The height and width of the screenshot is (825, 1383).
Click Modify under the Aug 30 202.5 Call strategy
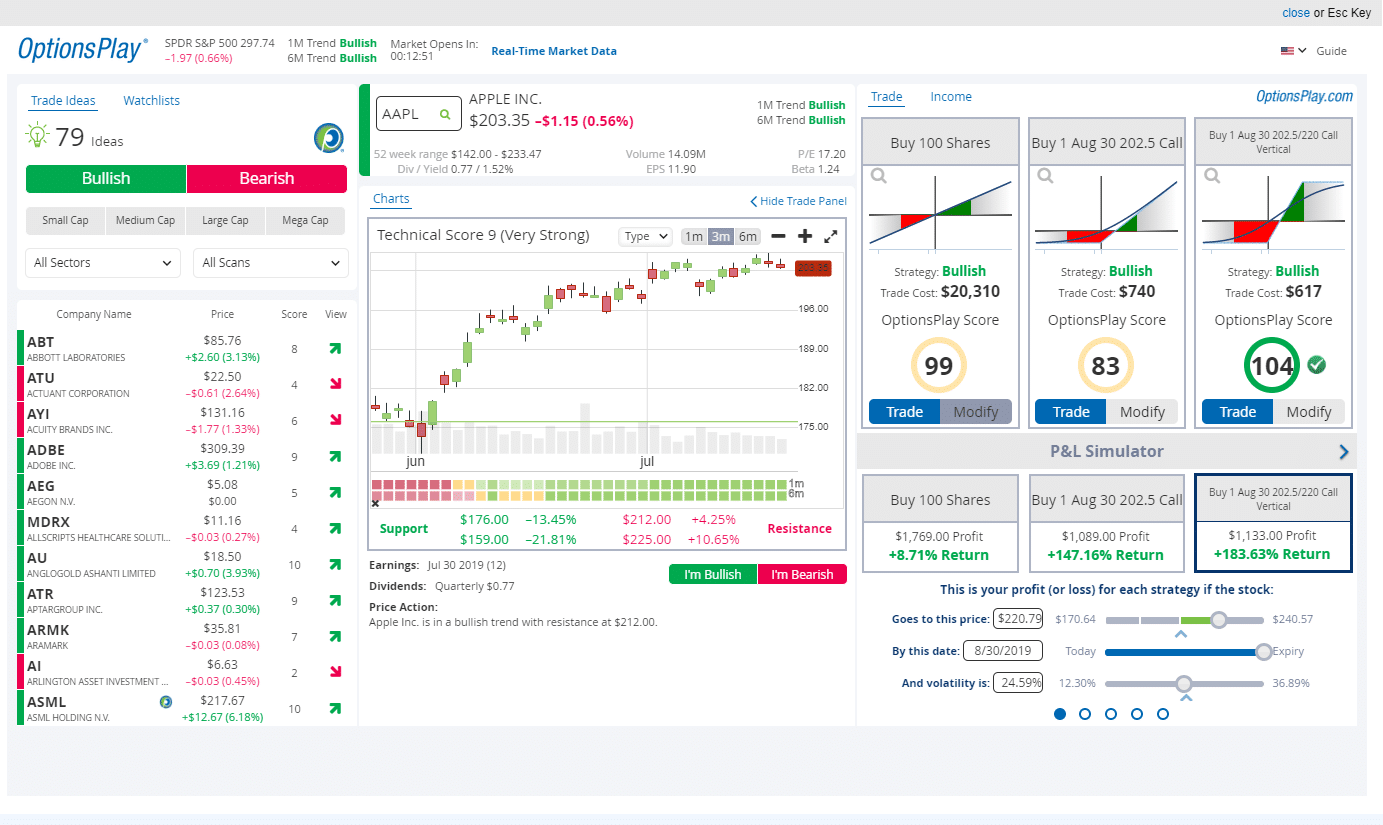pyautogui.click(x=1142, y=412)
